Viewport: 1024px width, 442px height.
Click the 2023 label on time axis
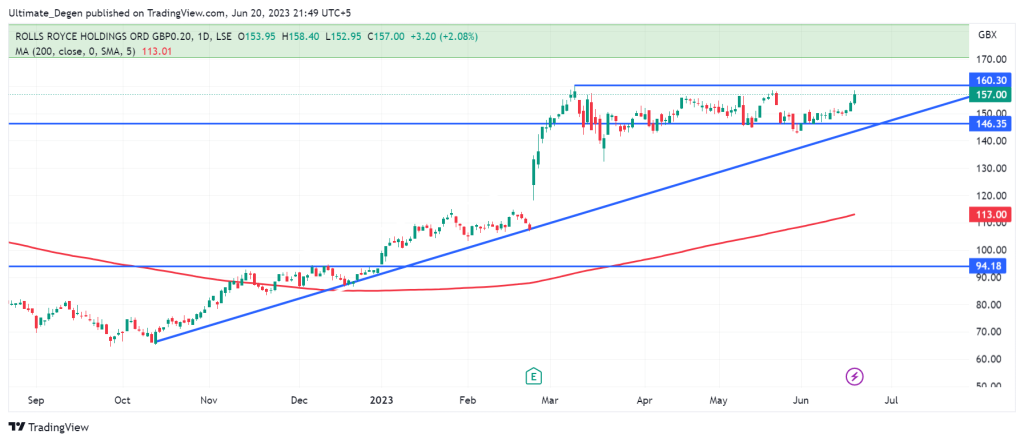pos(381,402)
